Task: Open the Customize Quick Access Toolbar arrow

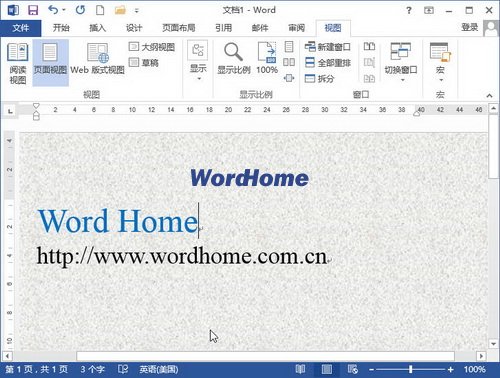Action: point(136,11)
